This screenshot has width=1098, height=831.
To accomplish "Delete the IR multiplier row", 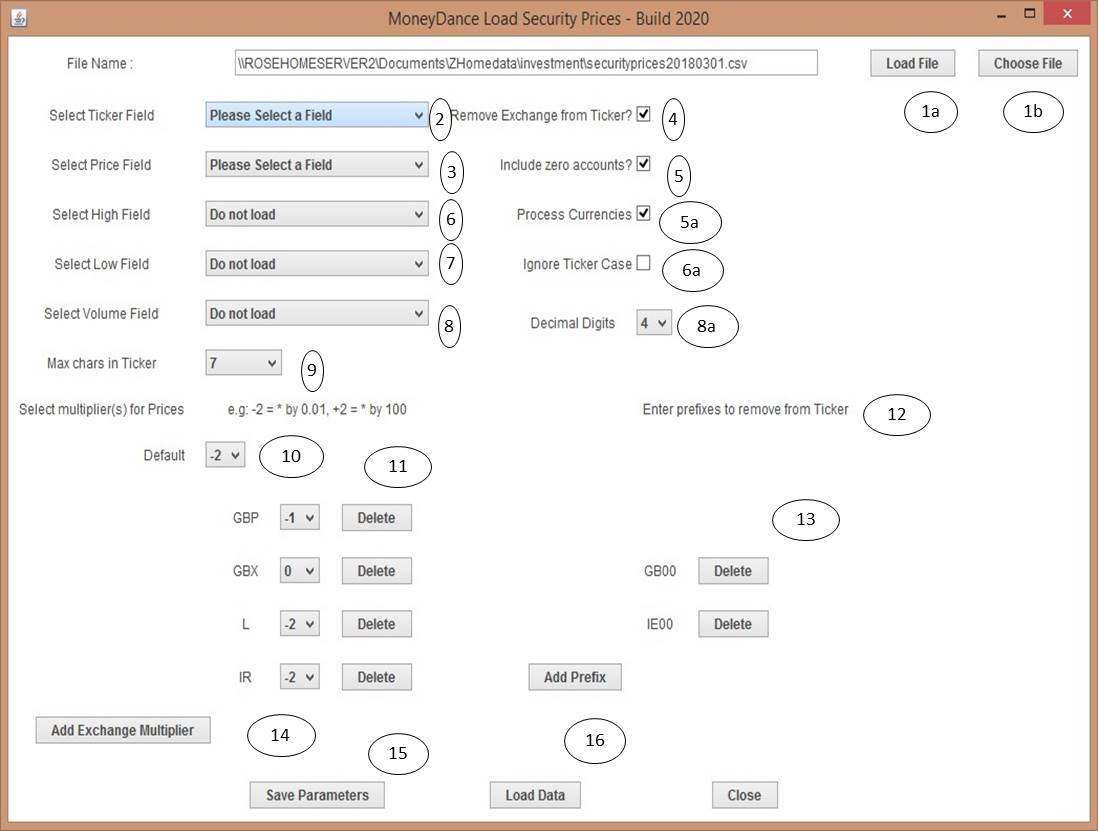I will 377,677.
